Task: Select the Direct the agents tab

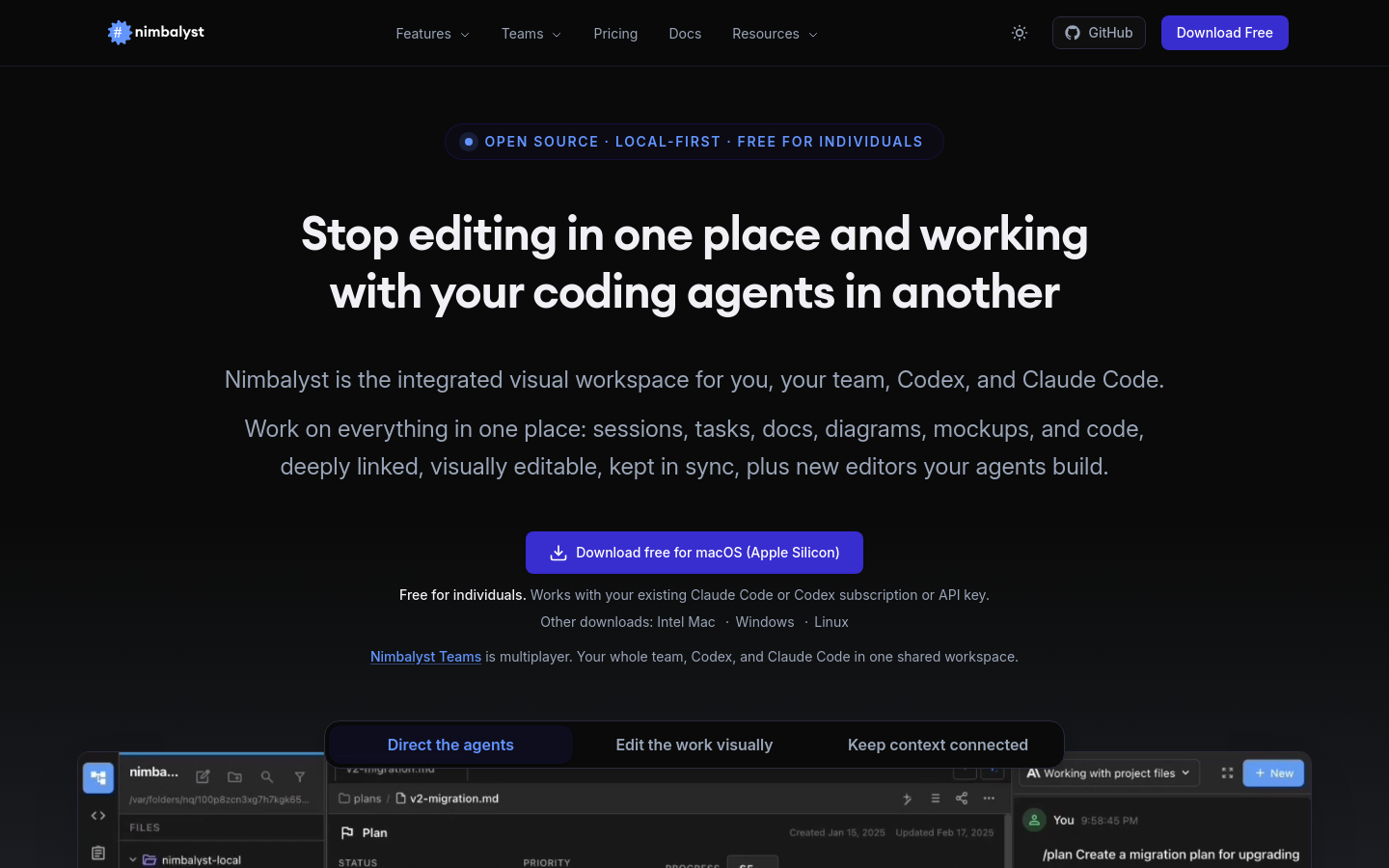Action: (450, 745)
